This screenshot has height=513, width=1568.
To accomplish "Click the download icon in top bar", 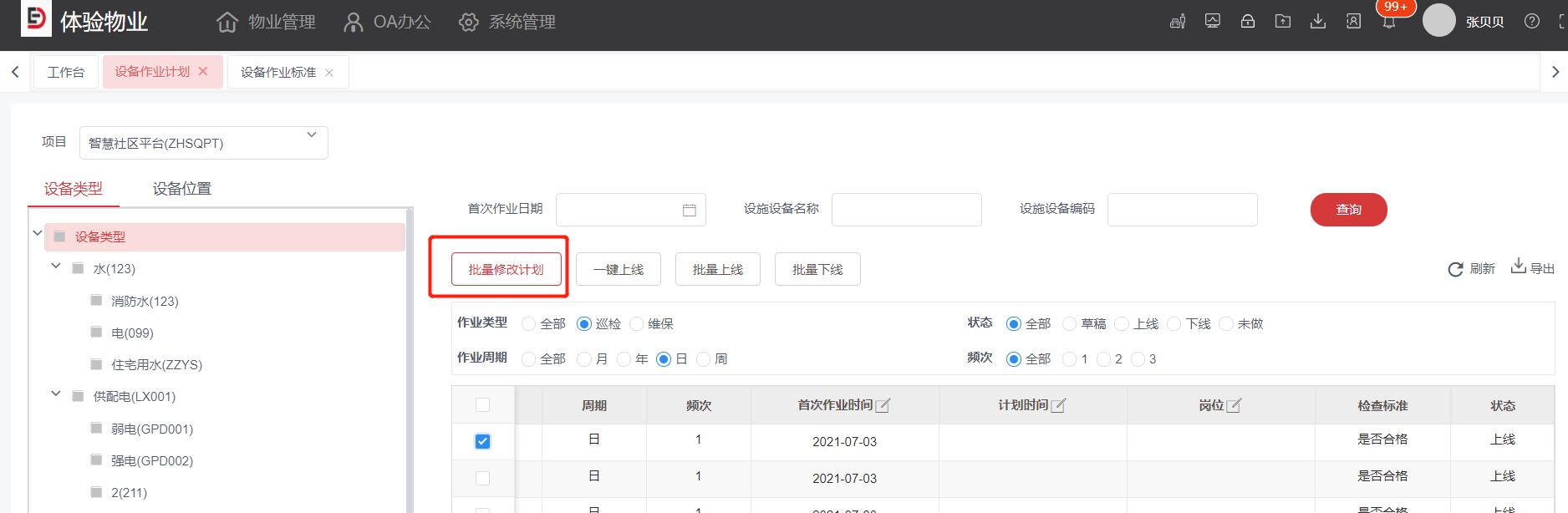I will [x=1318, y=22].
